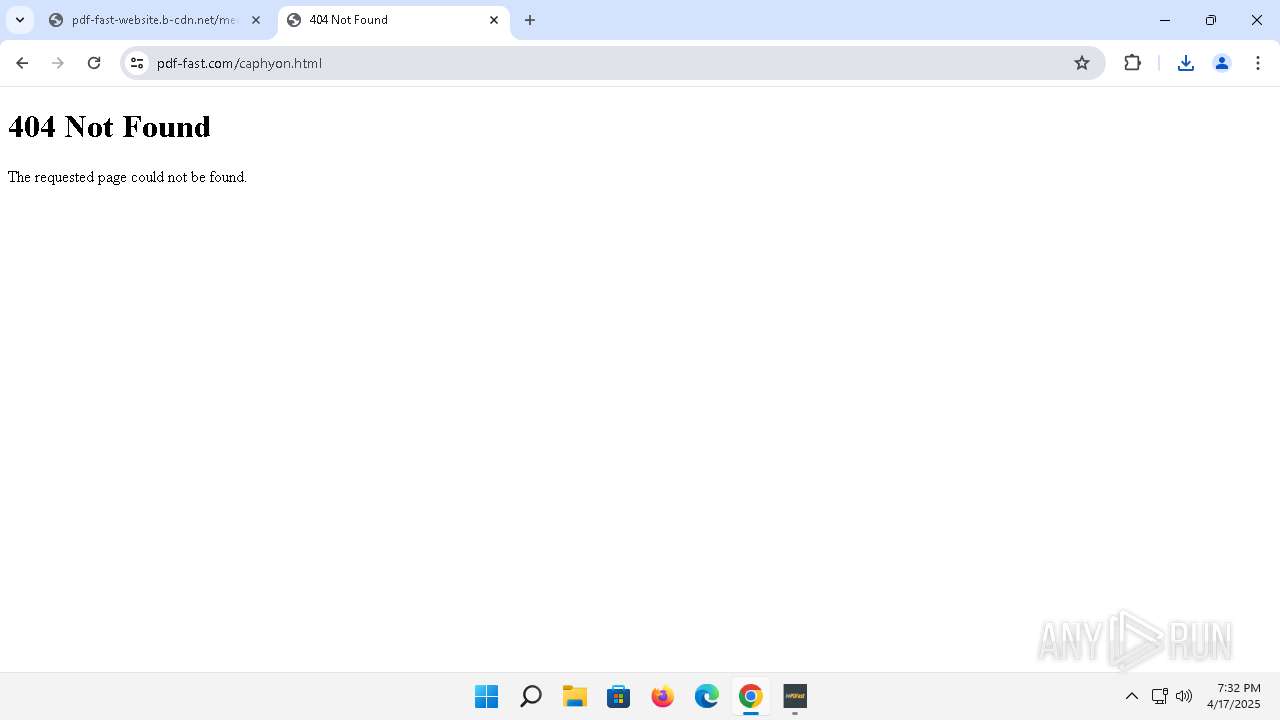Open the network status tray icon
Viewport: 1280px width, 720px height.
click(x=1160, y=696)
